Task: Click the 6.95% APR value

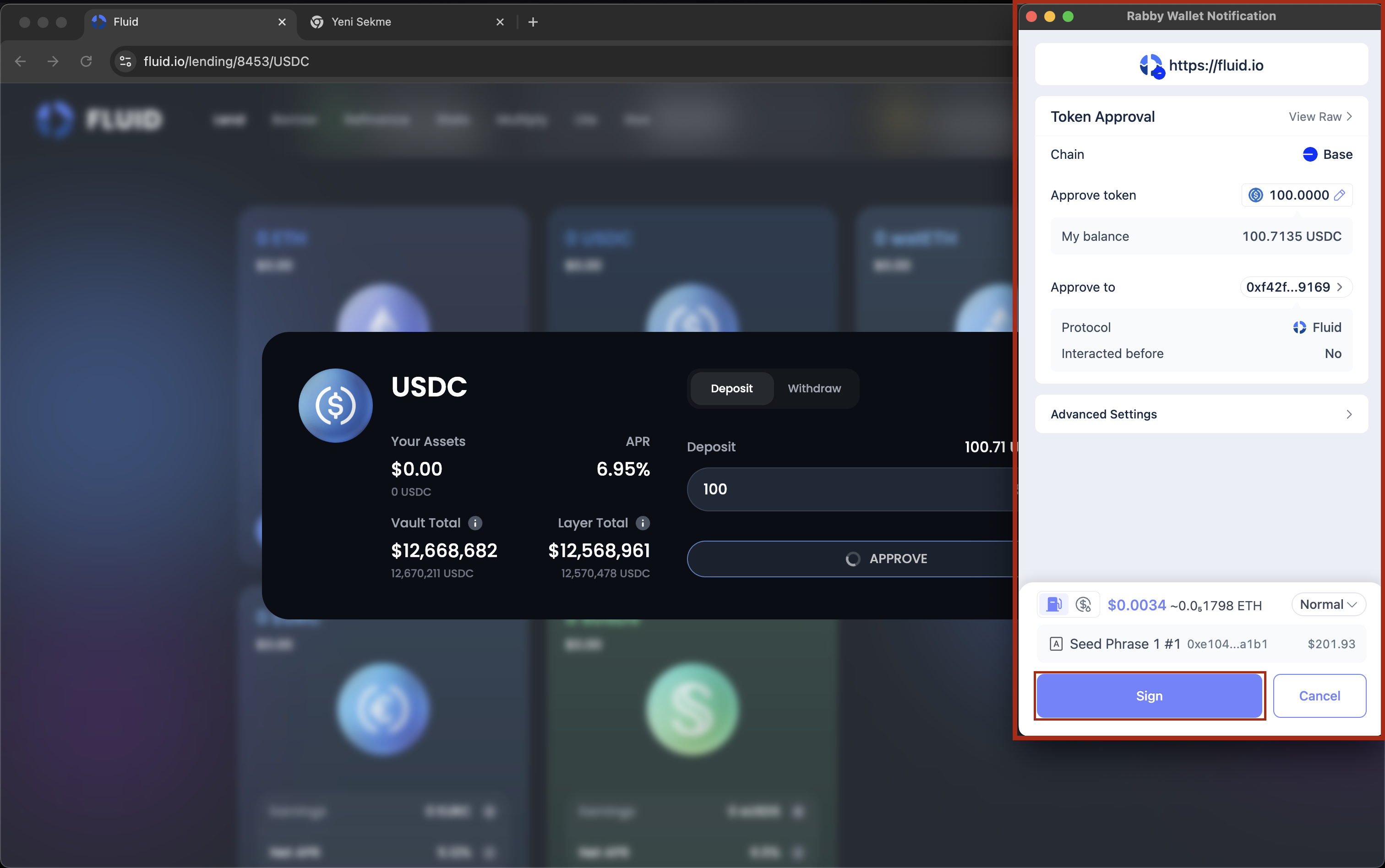Action: (x=623, y=469)
